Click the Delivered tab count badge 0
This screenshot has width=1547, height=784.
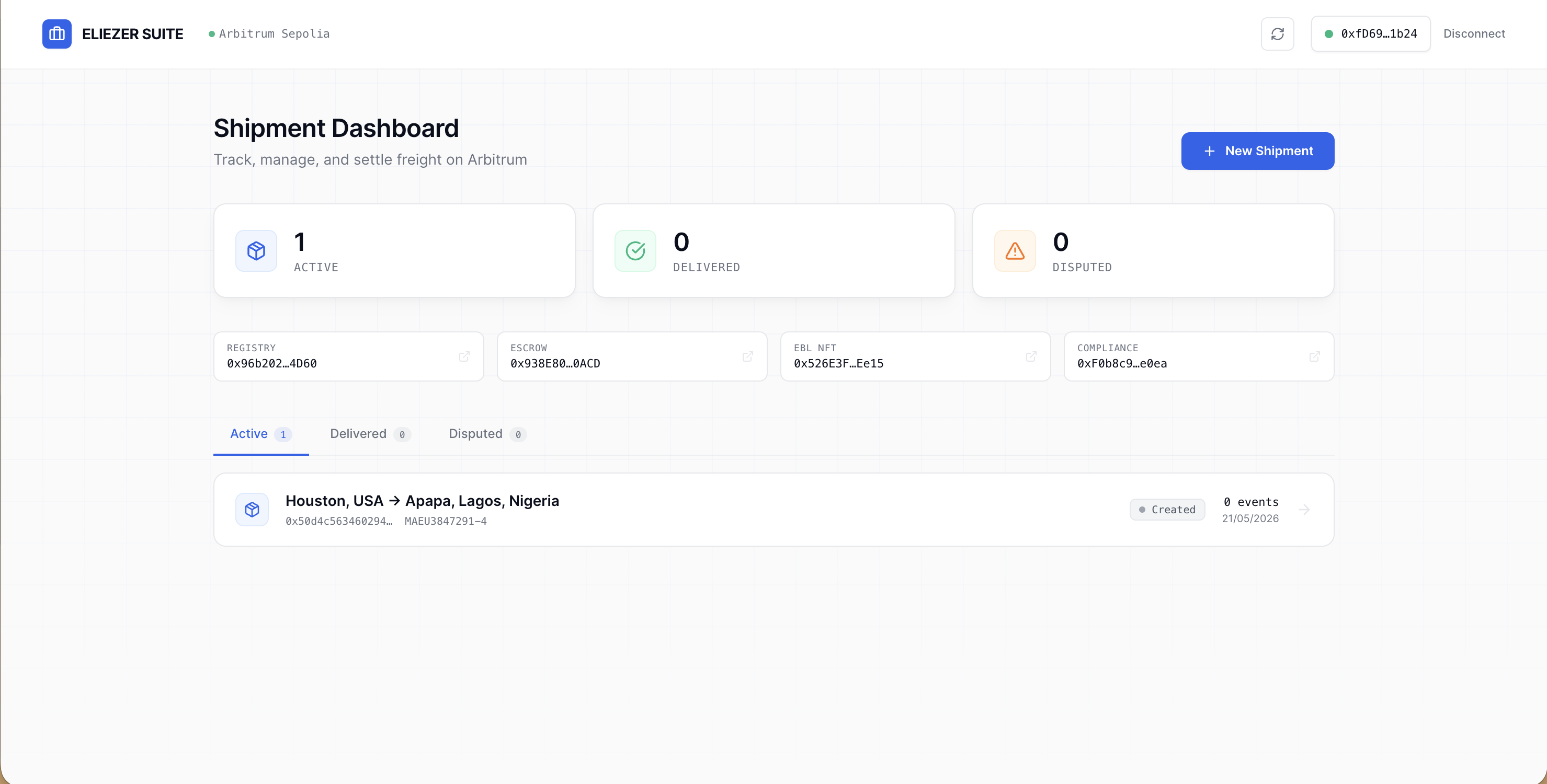[x=402, y=435]
